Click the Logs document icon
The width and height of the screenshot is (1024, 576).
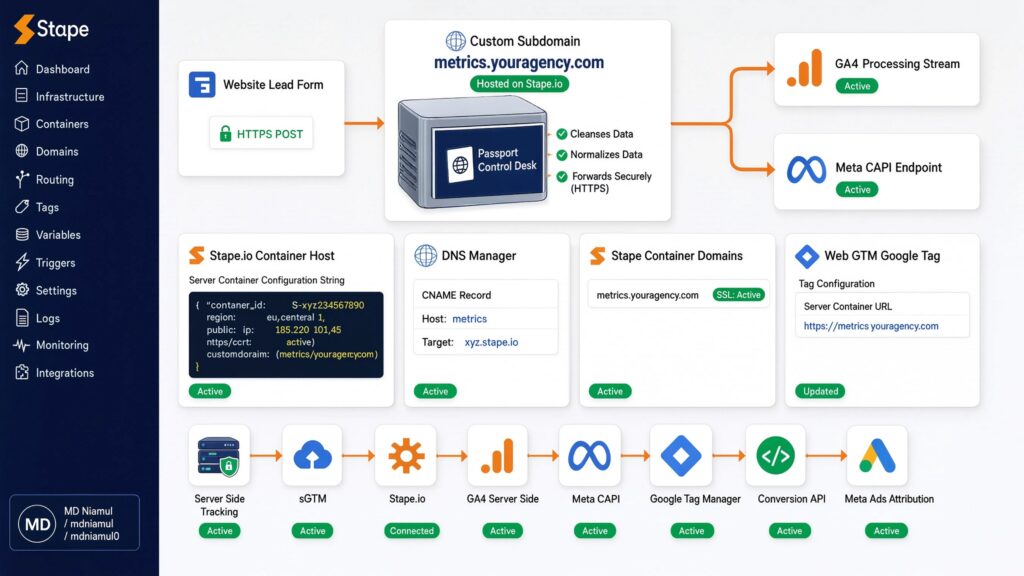22,318
